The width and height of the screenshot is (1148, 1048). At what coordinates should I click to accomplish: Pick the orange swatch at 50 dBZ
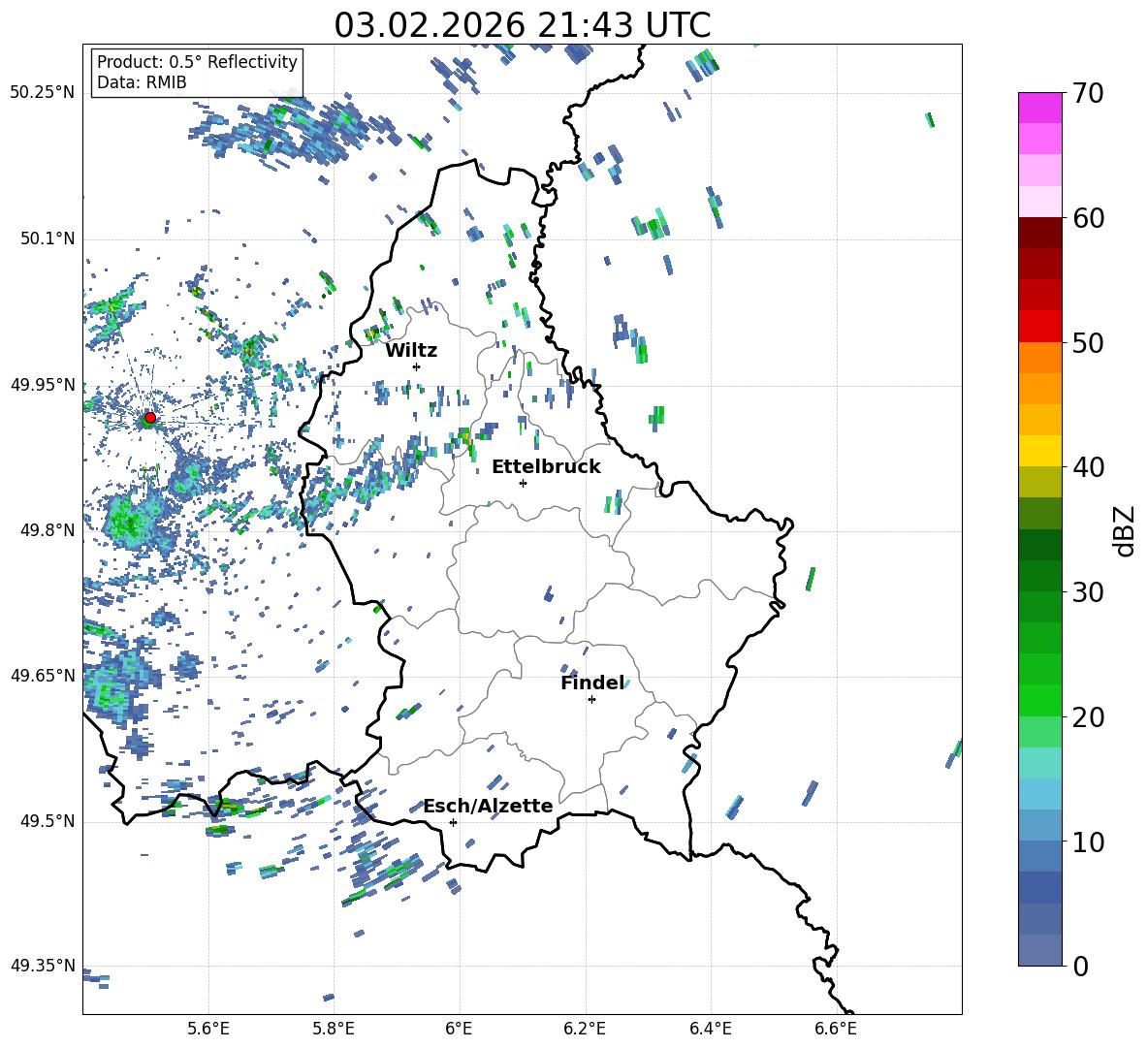coord(1040,357)
